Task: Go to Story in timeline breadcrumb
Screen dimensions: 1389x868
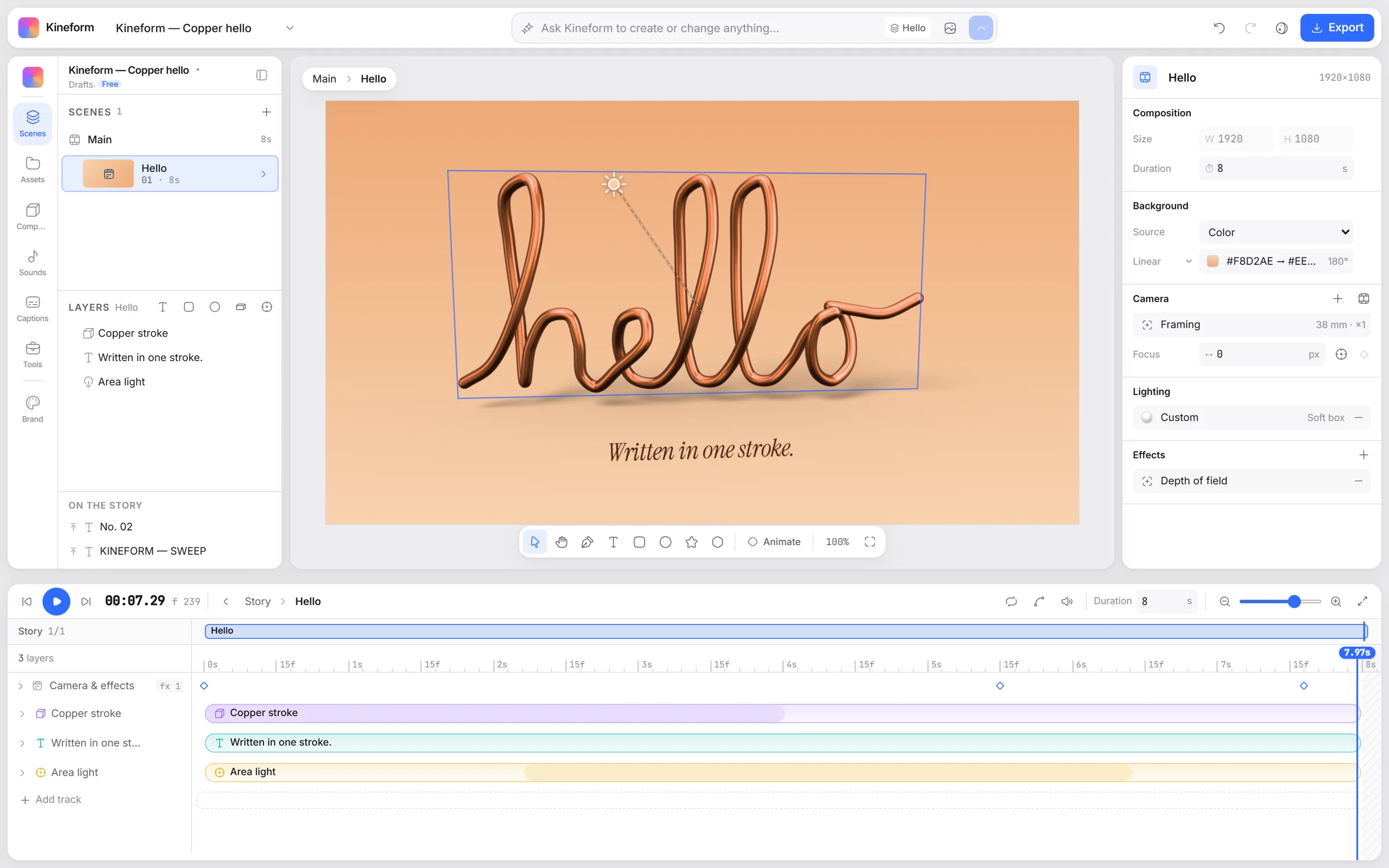Action: [258, 601]
